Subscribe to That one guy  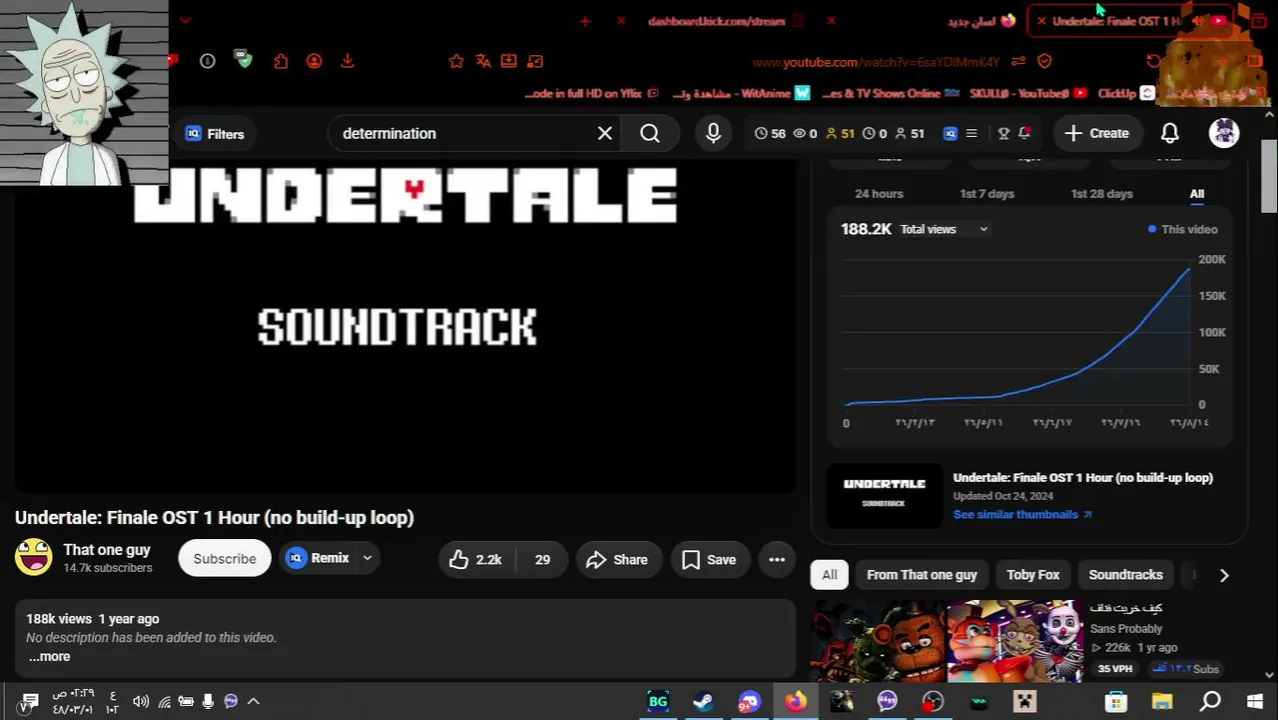click(224, 559)
